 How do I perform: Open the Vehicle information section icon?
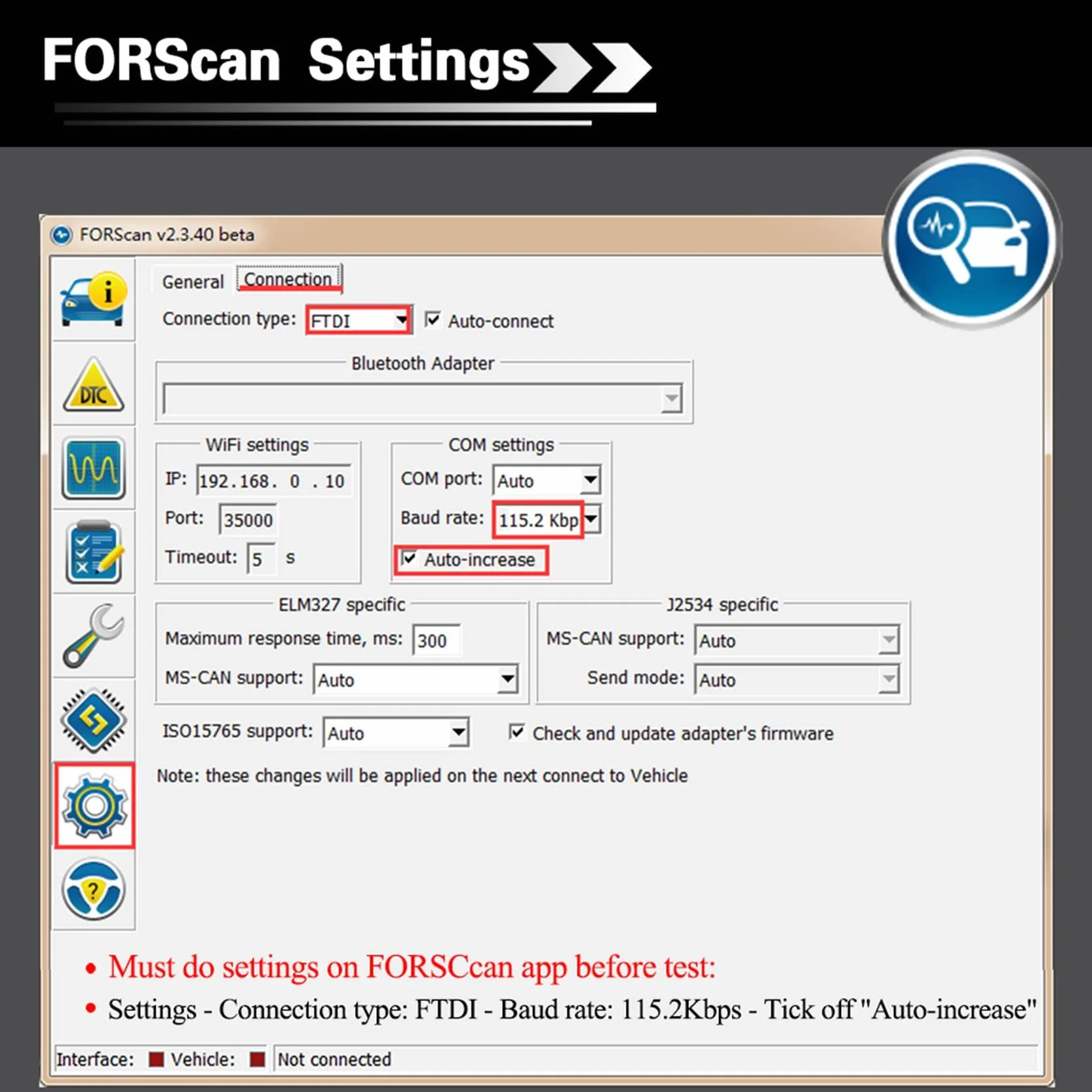click(93, 300)
